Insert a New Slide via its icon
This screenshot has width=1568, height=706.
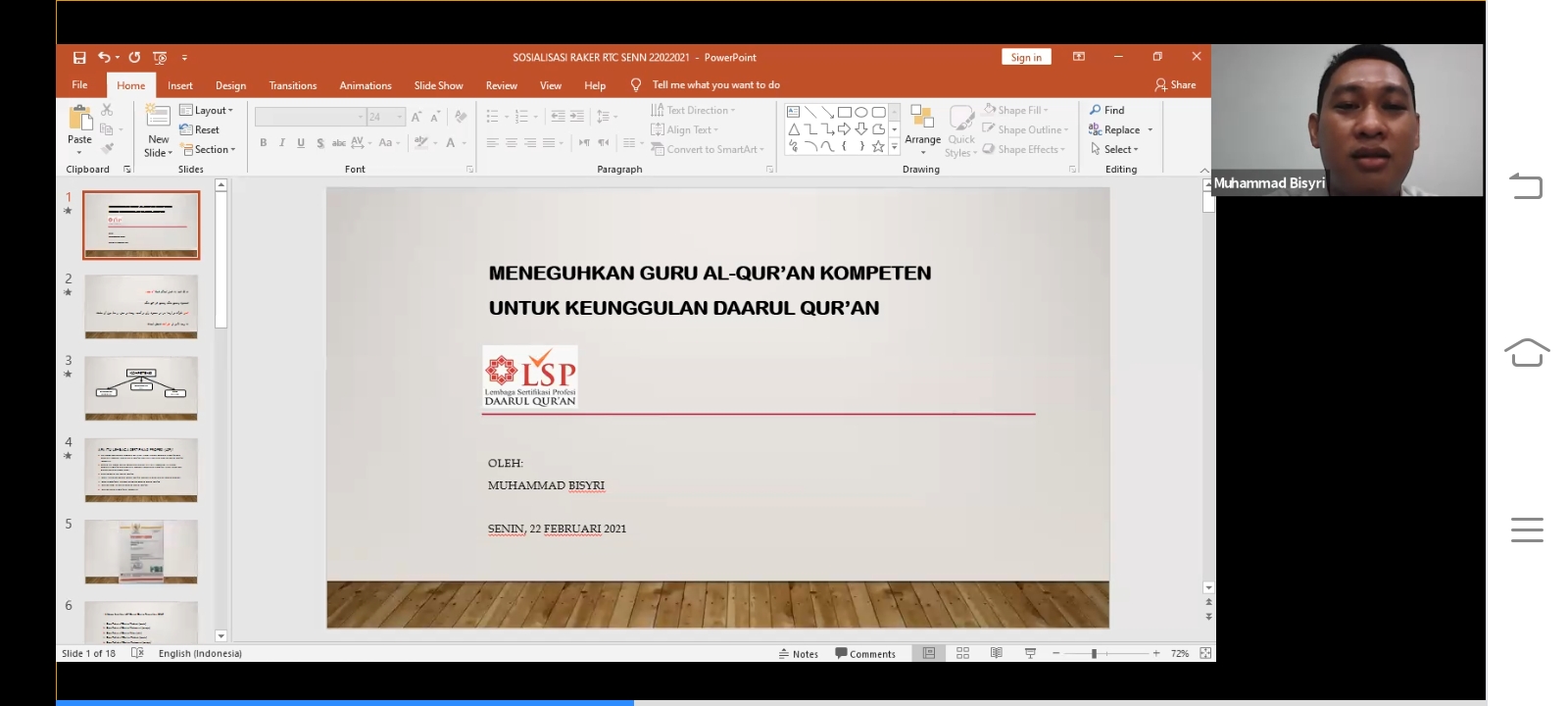[158, 116]
